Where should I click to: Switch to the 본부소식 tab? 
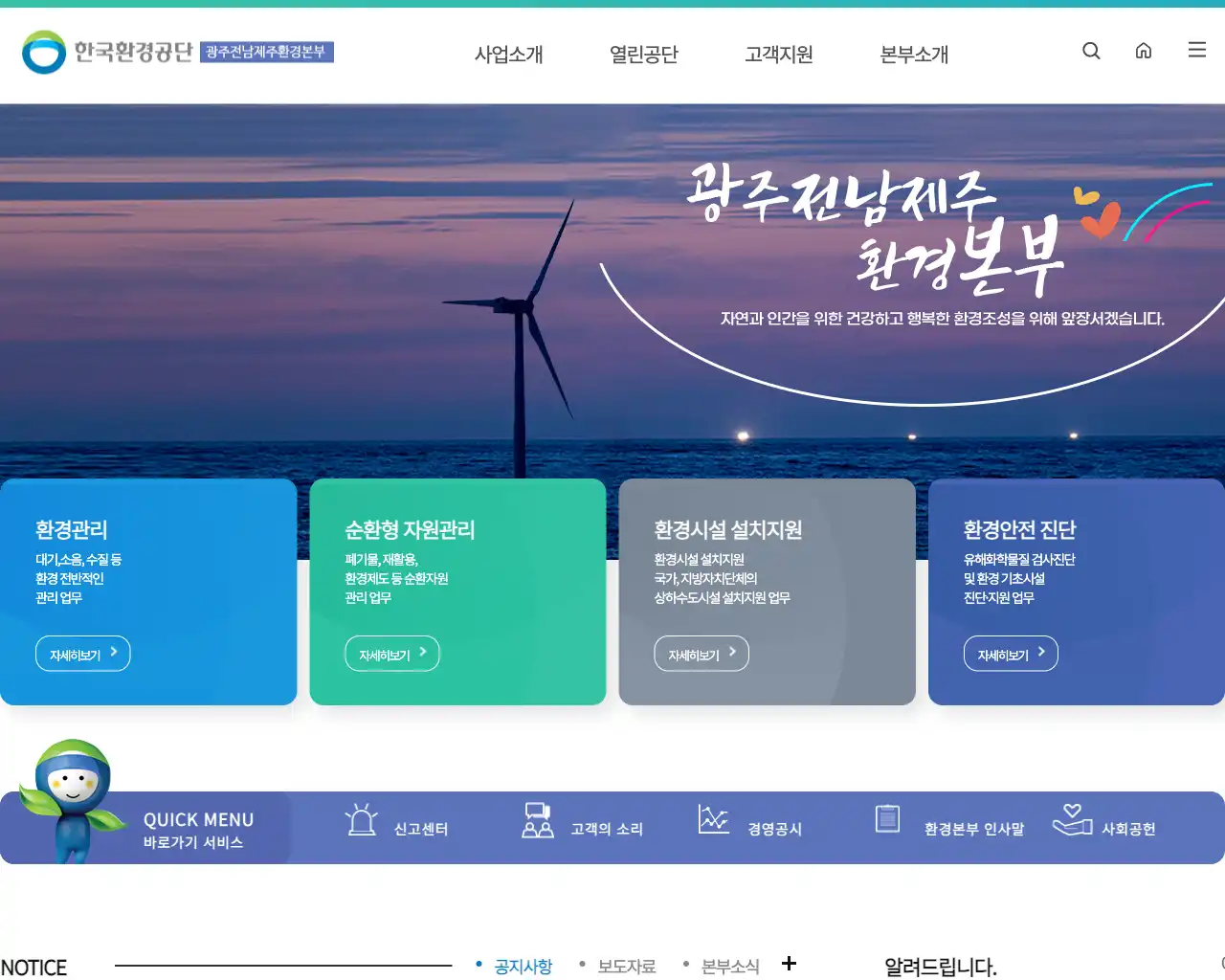click(x=730, y=966)
